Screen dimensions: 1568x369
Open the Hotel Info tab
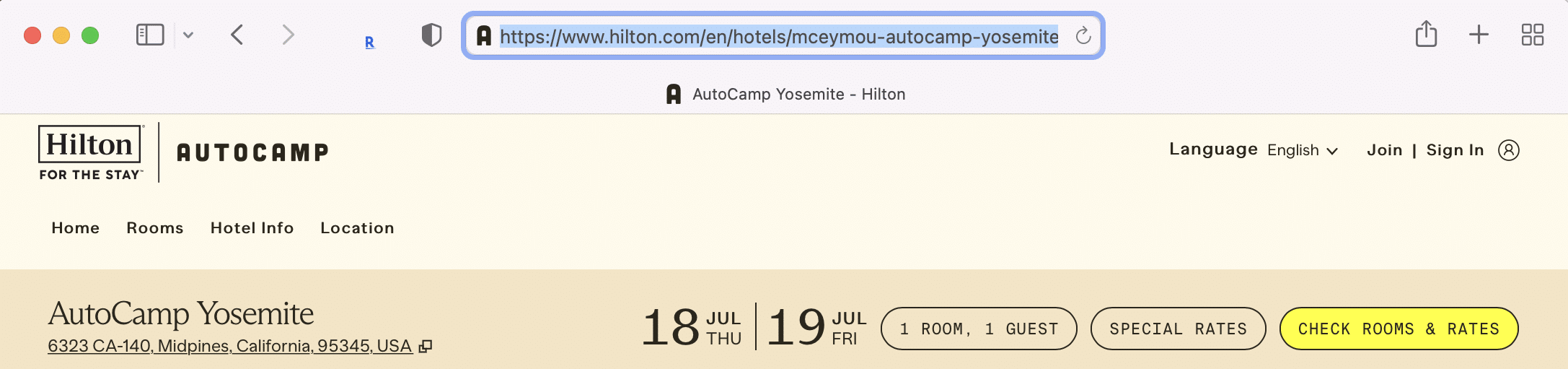pyautogui.click(x=252, y=228)
